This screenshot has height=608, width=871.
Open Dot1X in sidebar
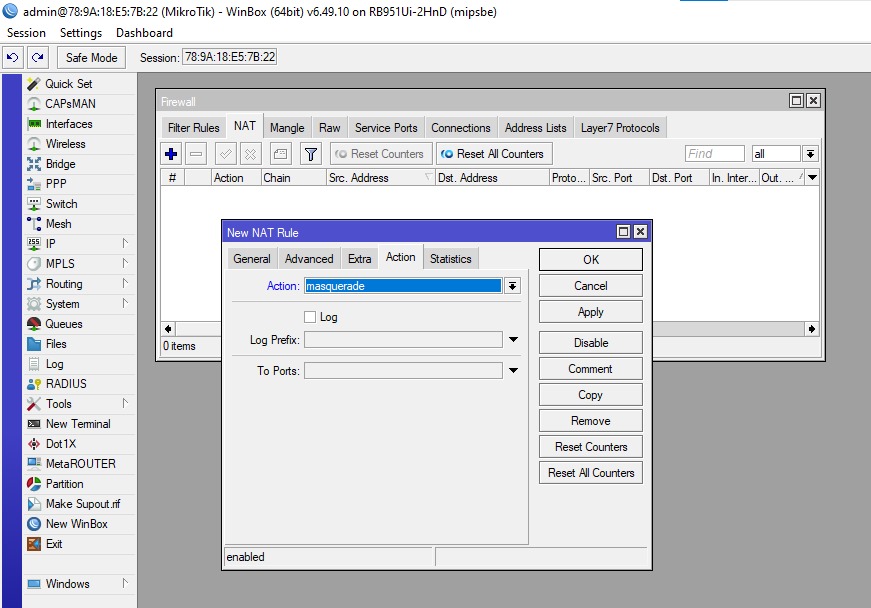79,444
